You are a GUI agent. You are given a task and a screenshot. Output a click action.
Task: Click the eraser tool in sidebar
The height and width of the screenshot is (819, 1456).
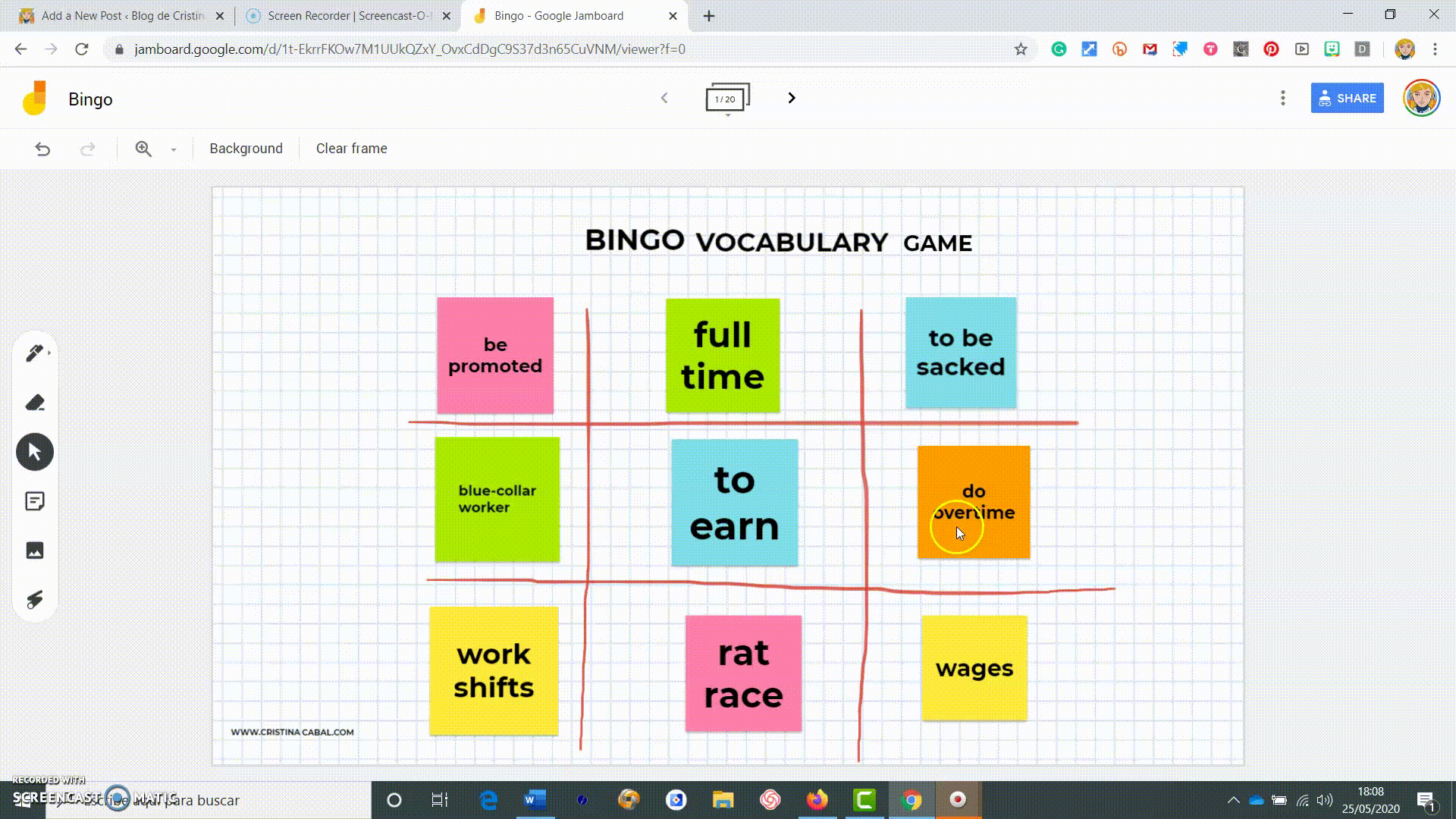tap(35, 402)
